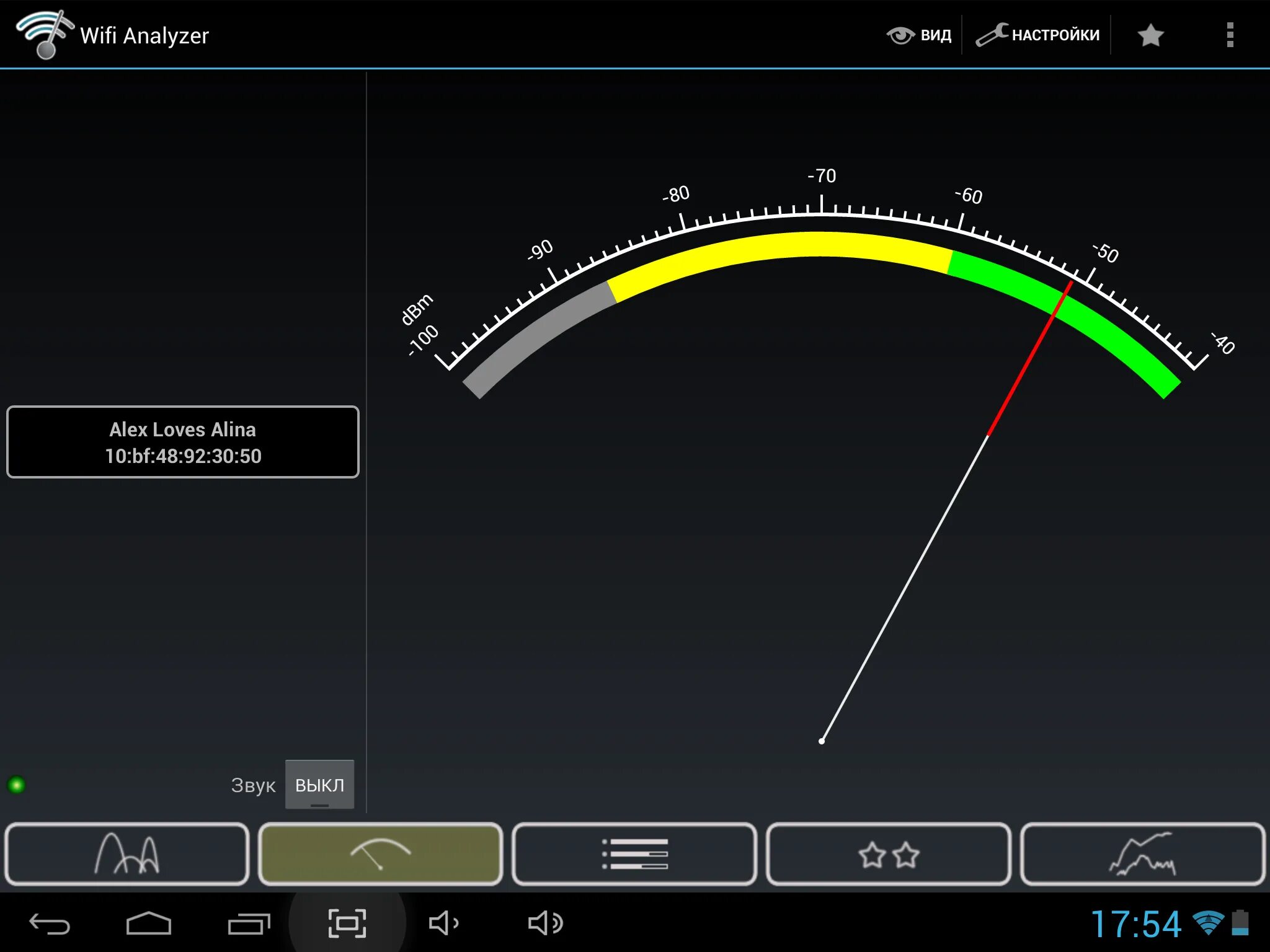Screen dimensions: 1270x952
Task: Tap the screenshot capture icon
Action: pos(347,923)
